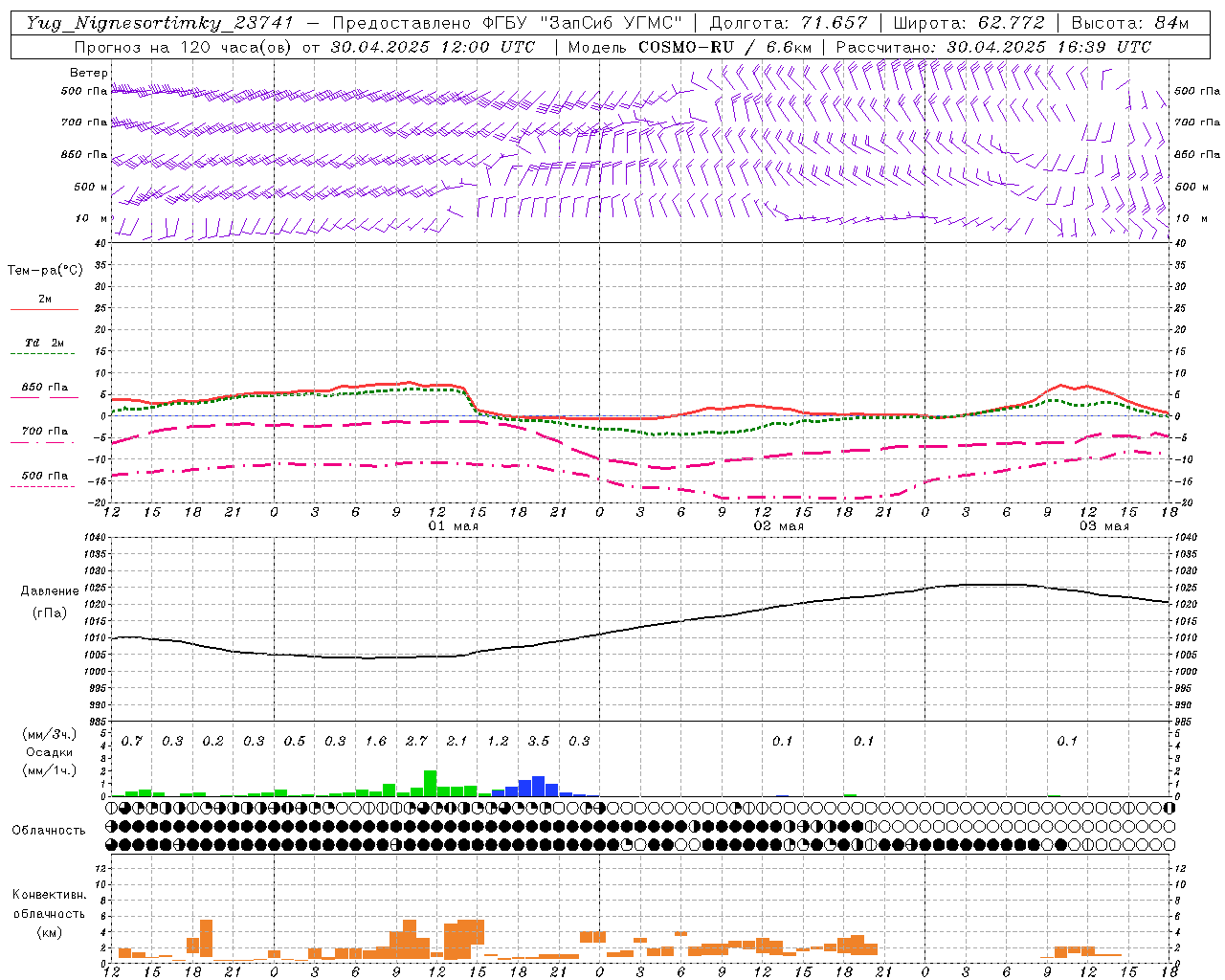This screenshot has height=980, width=1225.
Task: Click the model name COSMO-RU / 6.6км
Action: click(725, 47)
